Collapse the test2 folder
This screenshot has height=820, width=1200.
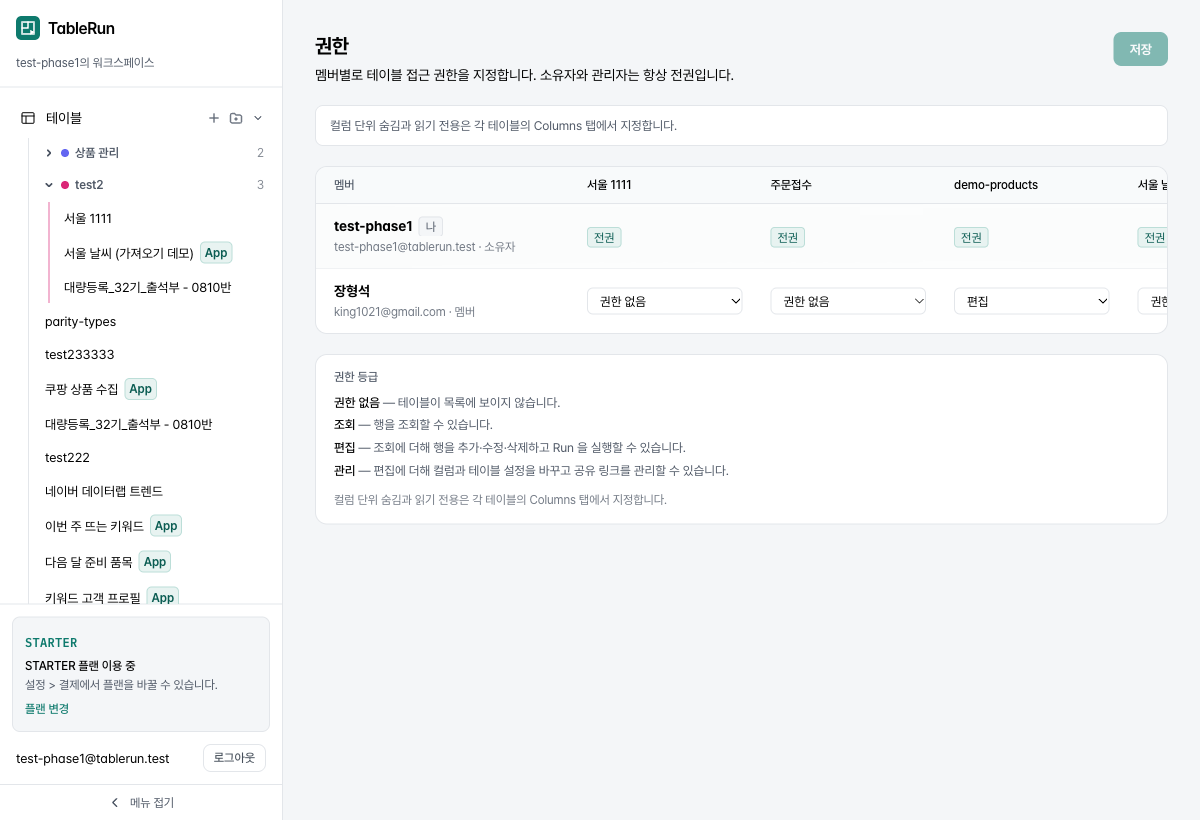click(x=49, y=185)
